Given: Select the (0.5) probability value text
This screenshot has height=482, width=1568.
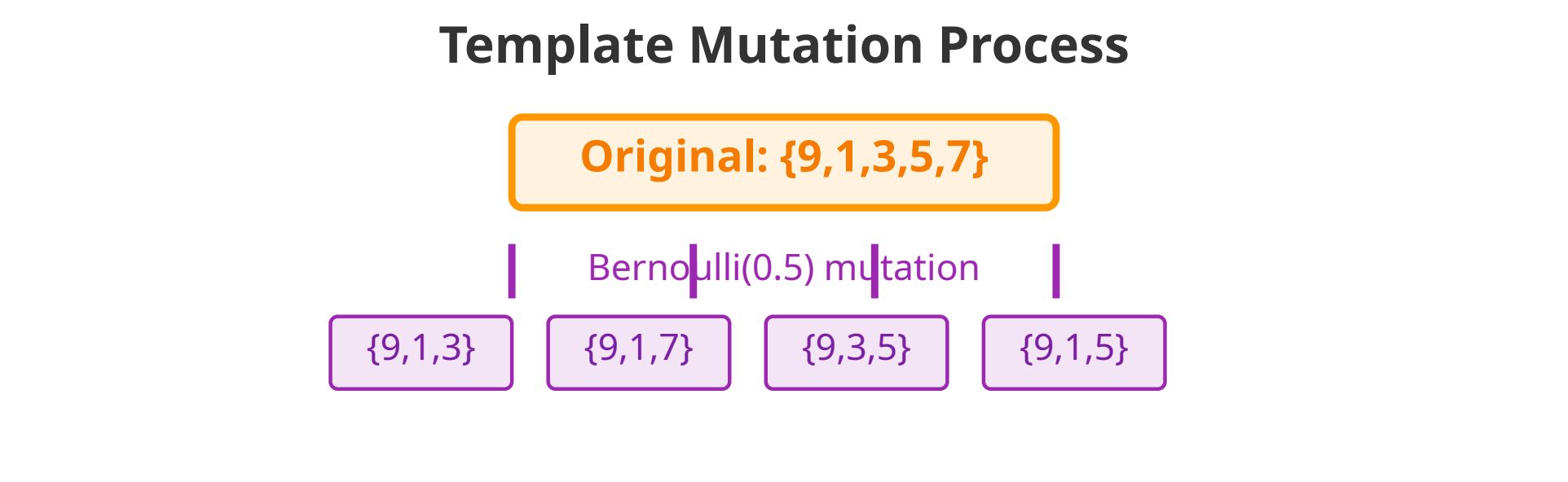Looking at the screenshot, I should tap(778, 268).
